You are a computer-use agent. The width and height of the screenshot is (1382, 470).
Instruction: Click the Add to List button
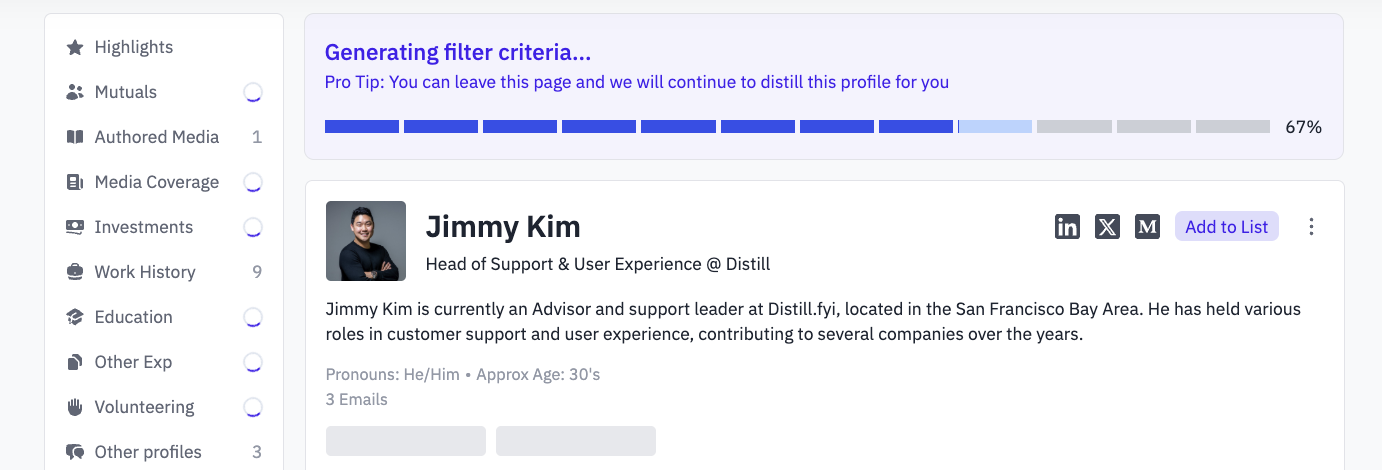click(1226, 227)
